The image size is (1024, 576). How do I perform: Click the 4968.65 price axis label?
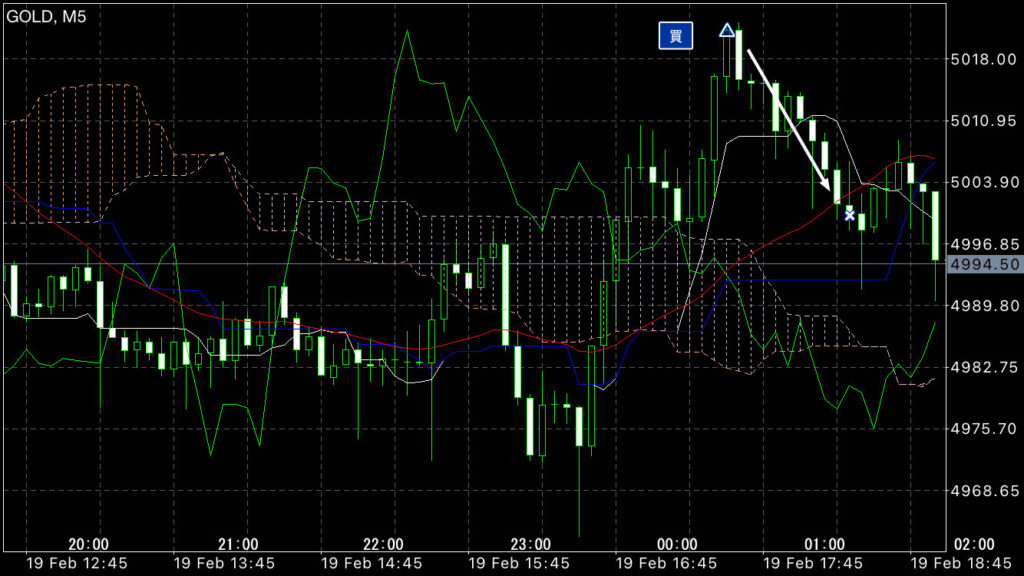[984, 490]
